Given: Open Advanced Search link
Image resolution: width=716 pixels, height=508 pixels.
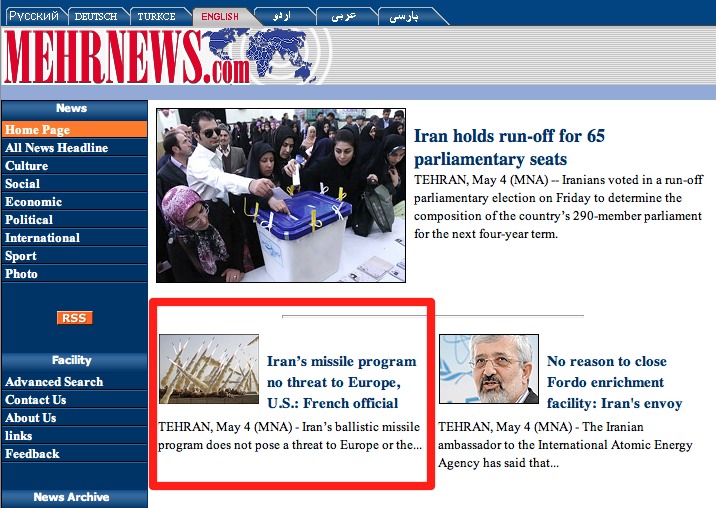Looking at the screenshot, I should click(74, 381).
